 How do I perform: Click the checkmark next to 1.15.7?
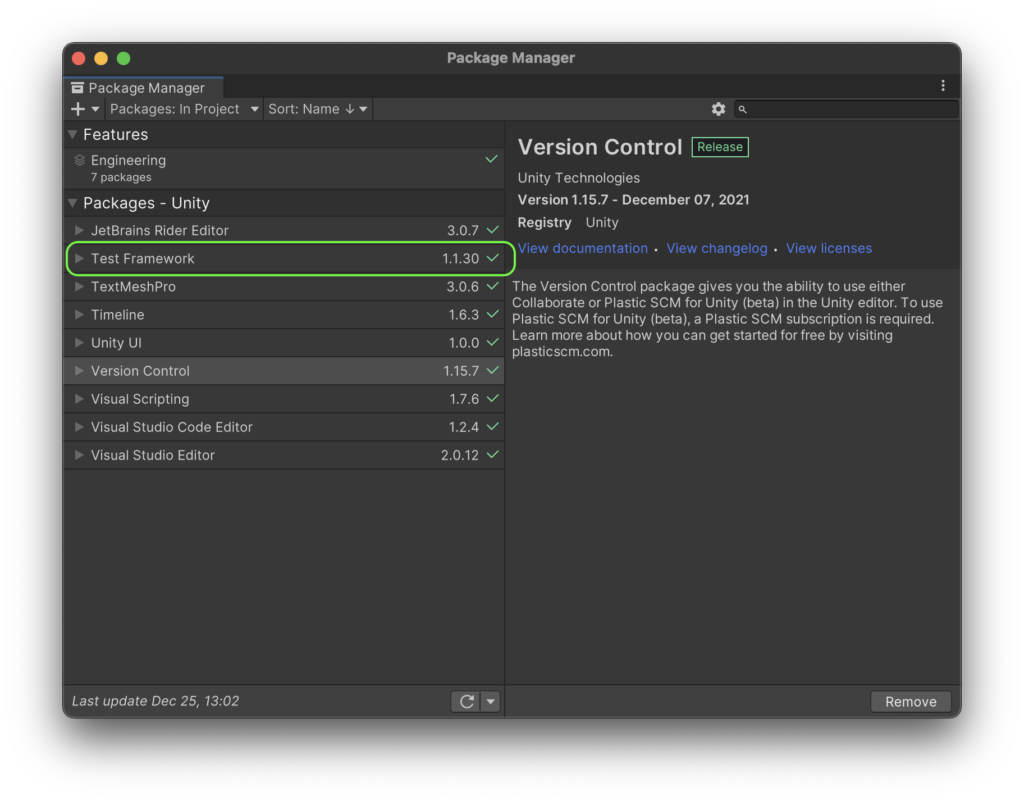(493, 370)
